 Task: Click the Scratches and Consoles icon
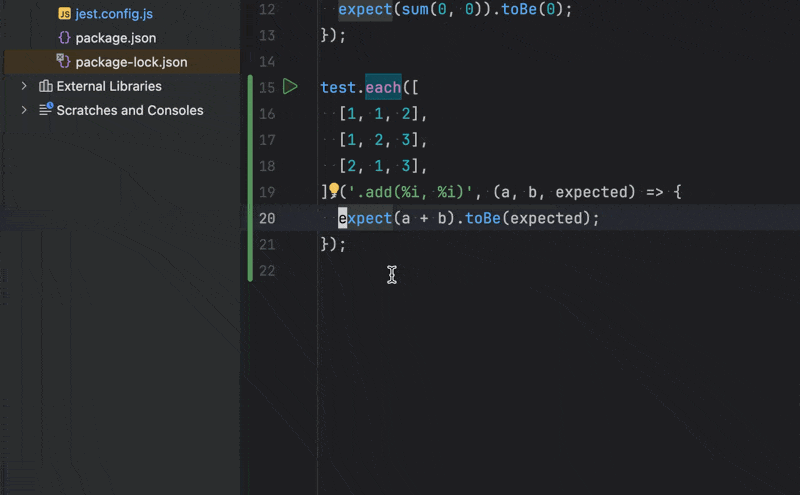tap(46, 109)
